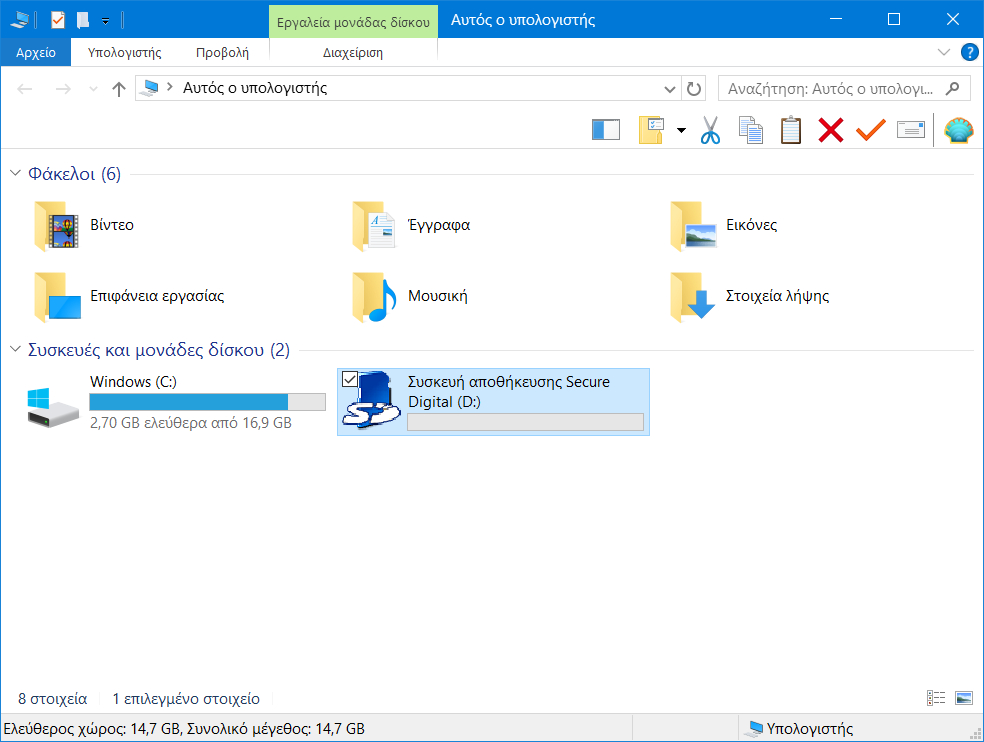Click the search magnifier icon
This screenshot has height=742, width=984.
click(x=953, y=89)
